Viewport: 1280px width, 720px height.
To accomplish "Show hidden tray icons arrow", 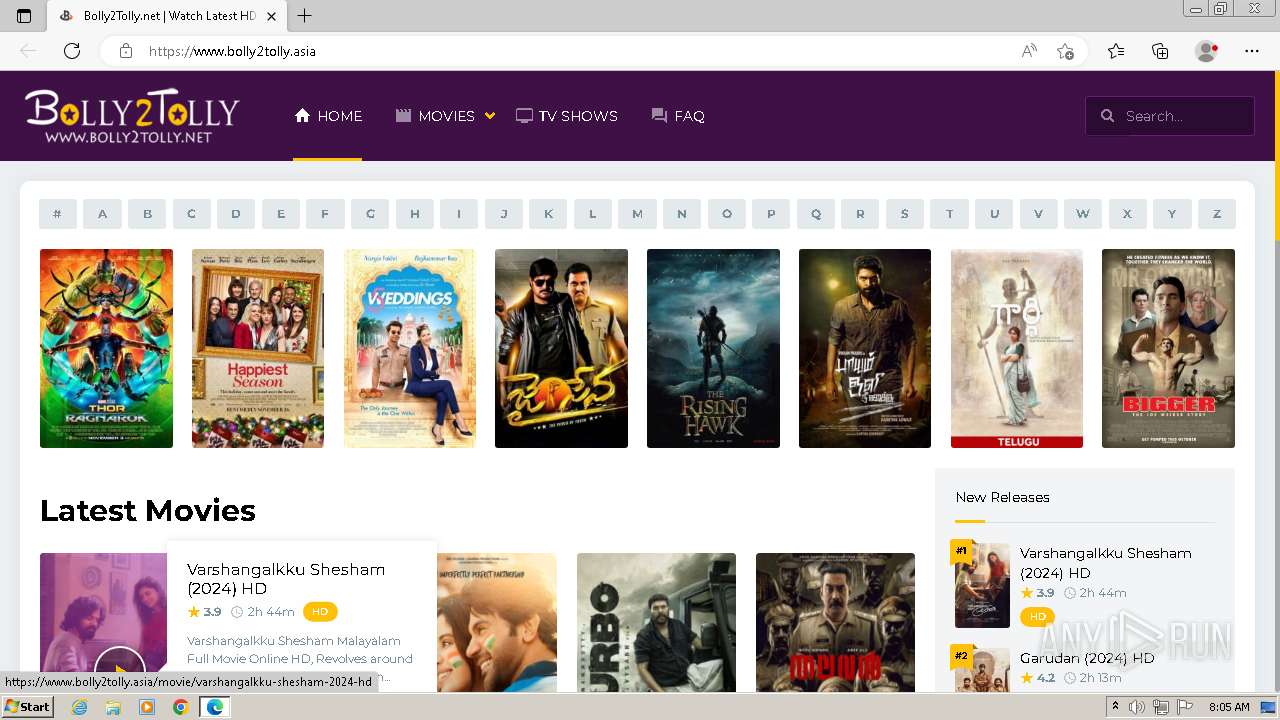I will tap(1115, 707).
